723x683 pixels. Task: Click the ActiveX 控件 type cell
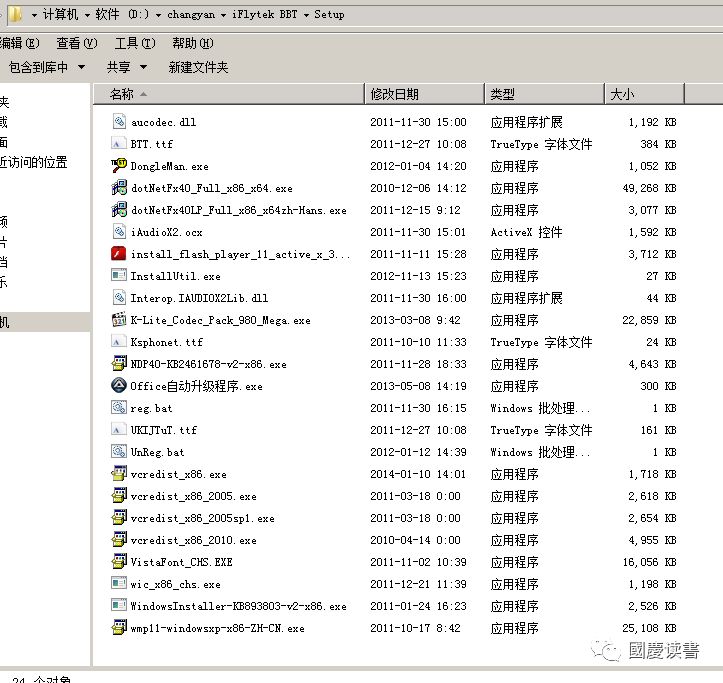tap(526, 232)
